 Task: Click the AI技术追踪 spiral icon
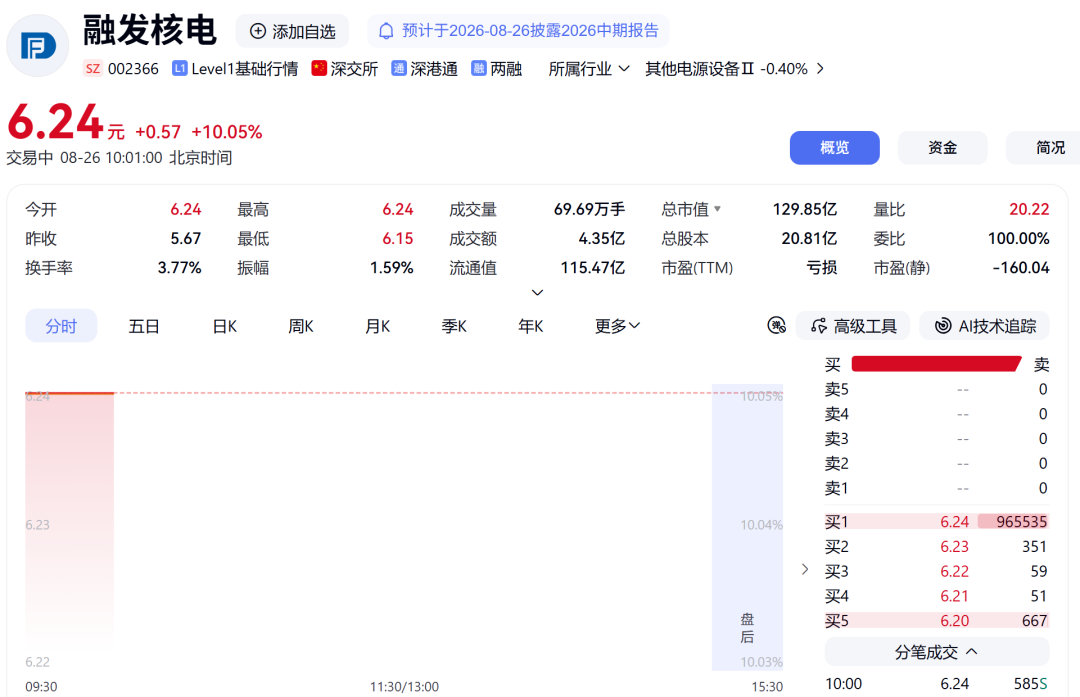(943, 326)
